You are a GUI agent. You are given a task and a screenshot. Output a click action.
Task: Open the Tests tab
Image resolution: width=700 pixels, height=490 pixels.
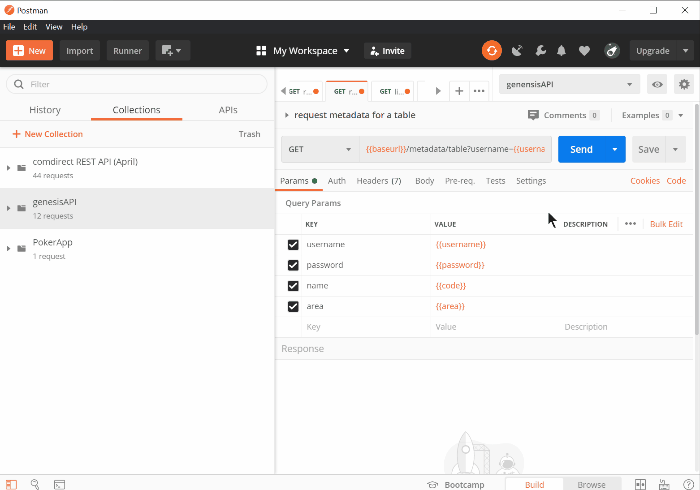point(495,181)
